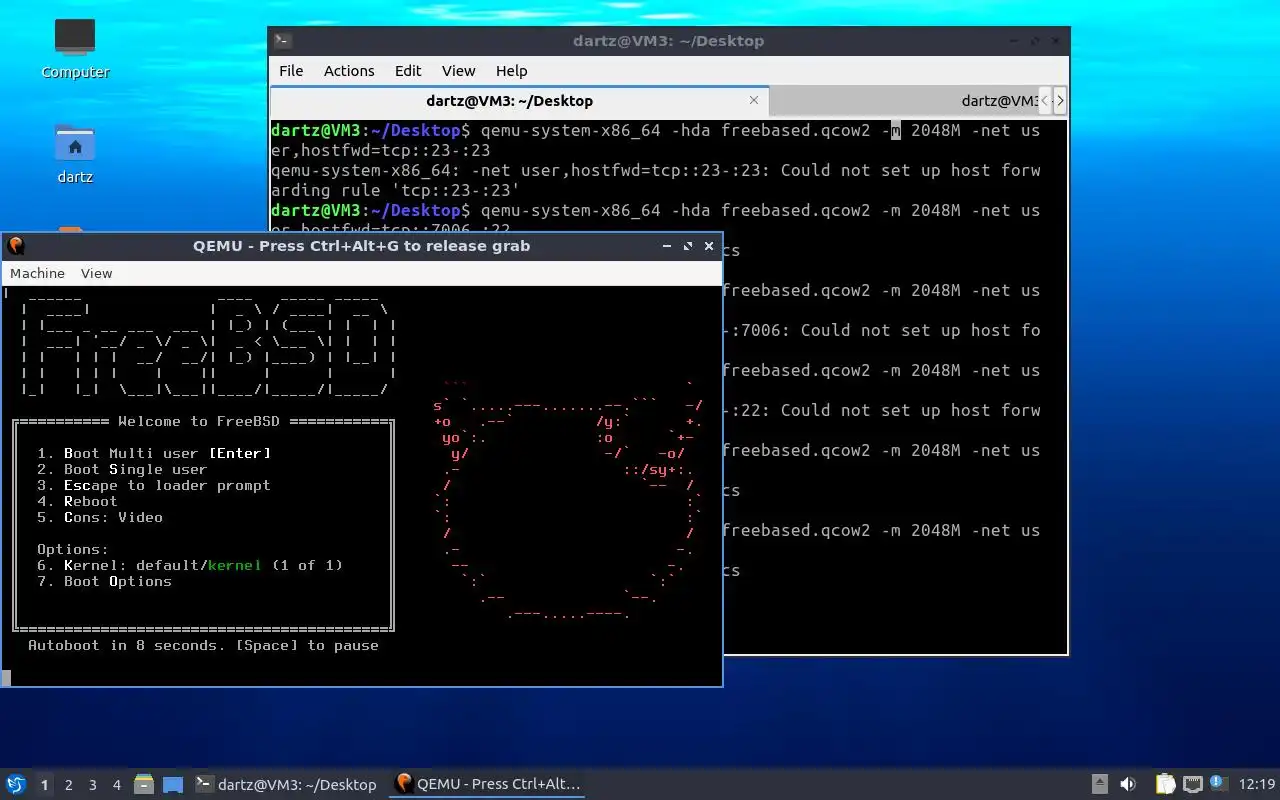Click the 'Cons: Video' menu entry

(x=100, y=517)
